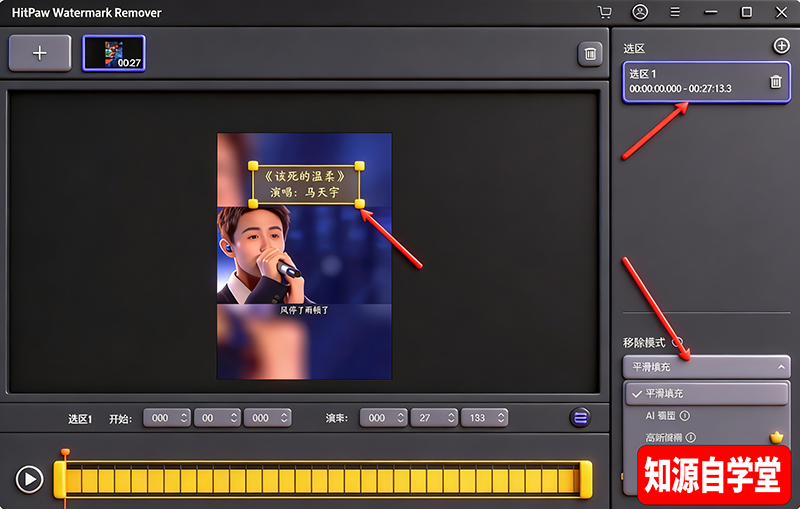
Task: Delete 选区 1 with its trash icon
Action: 776,82
